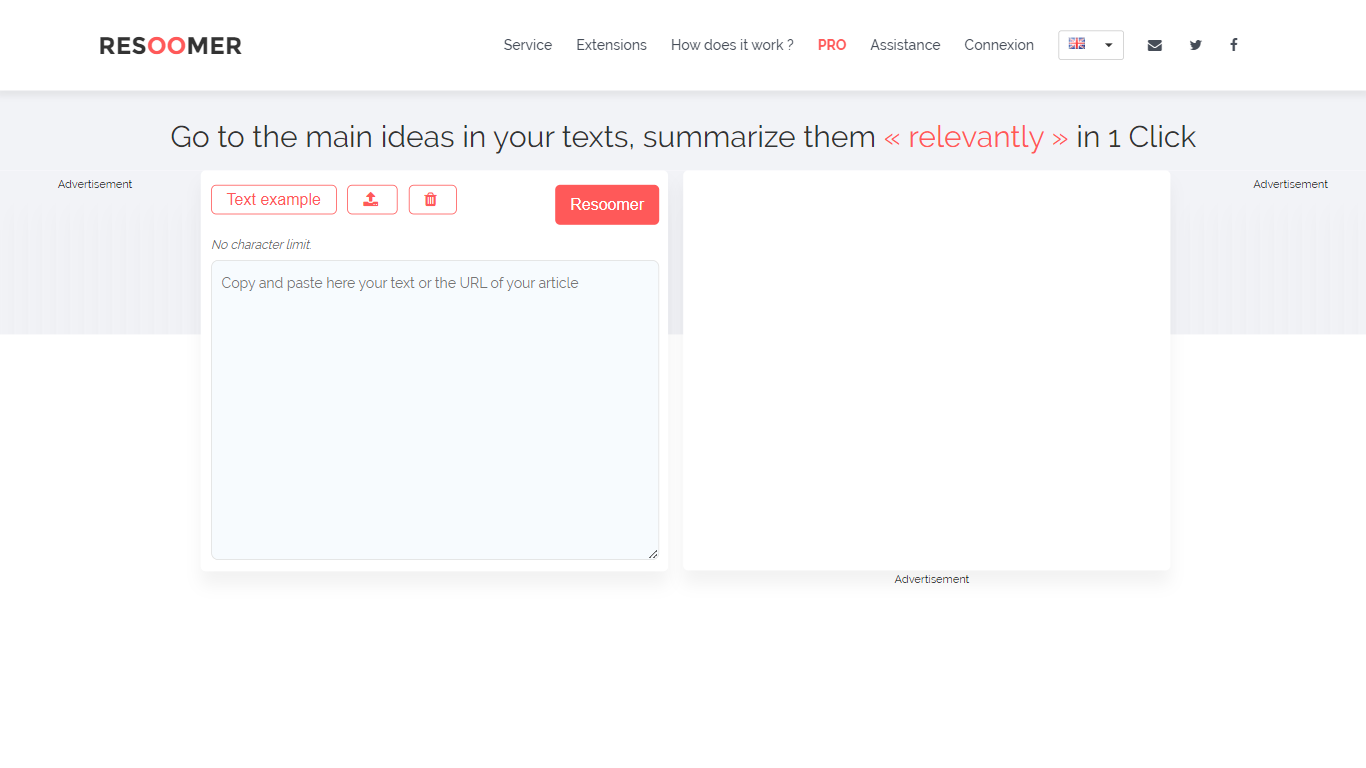Image resolution: width=1366 pixels, height=768 pixels.
Task: Open the Extensions menu item
Action: point(611,45)
